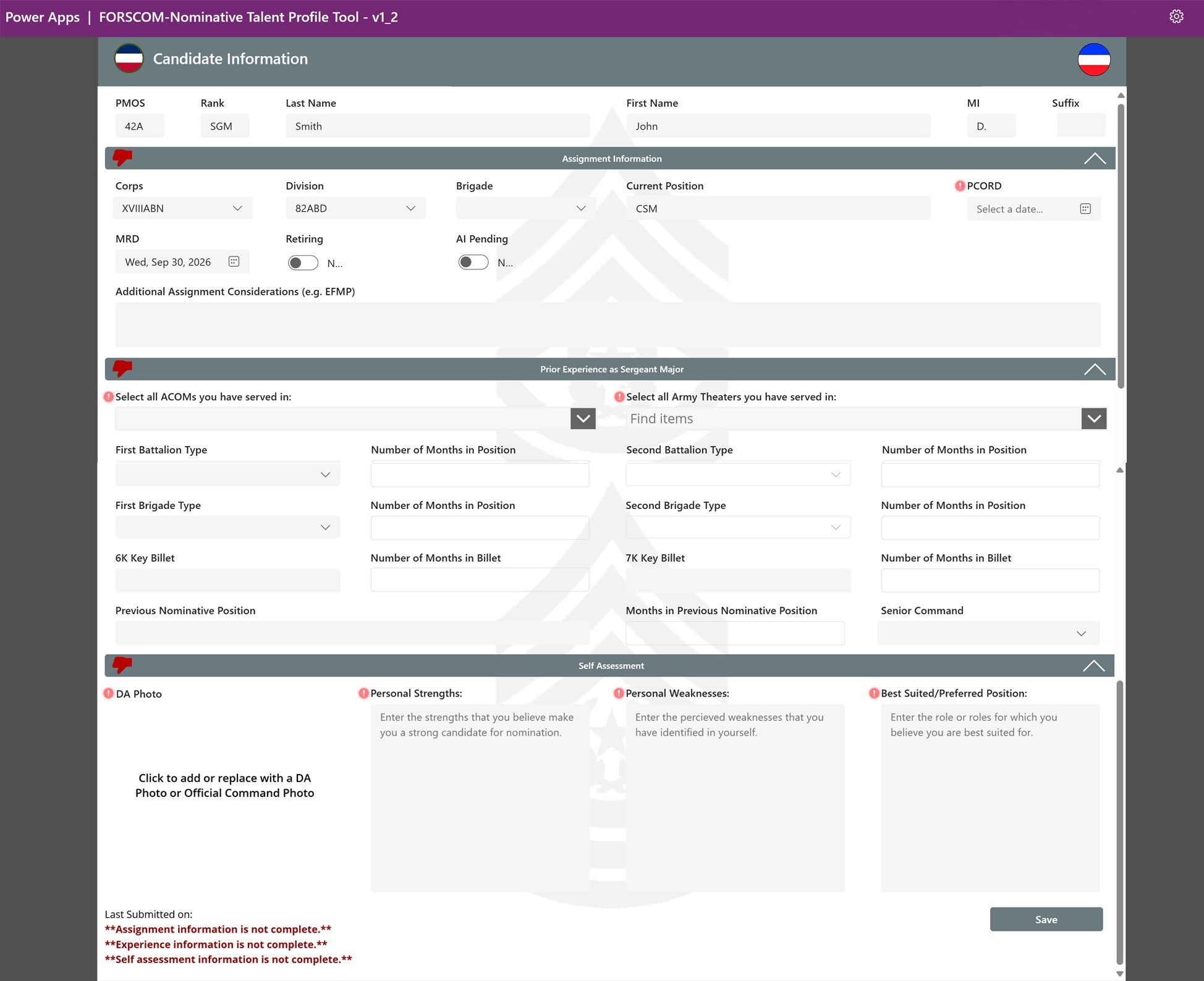Click the Personal Strengths text area
This screenshot has width=1204, height=981.
point(480,798)
